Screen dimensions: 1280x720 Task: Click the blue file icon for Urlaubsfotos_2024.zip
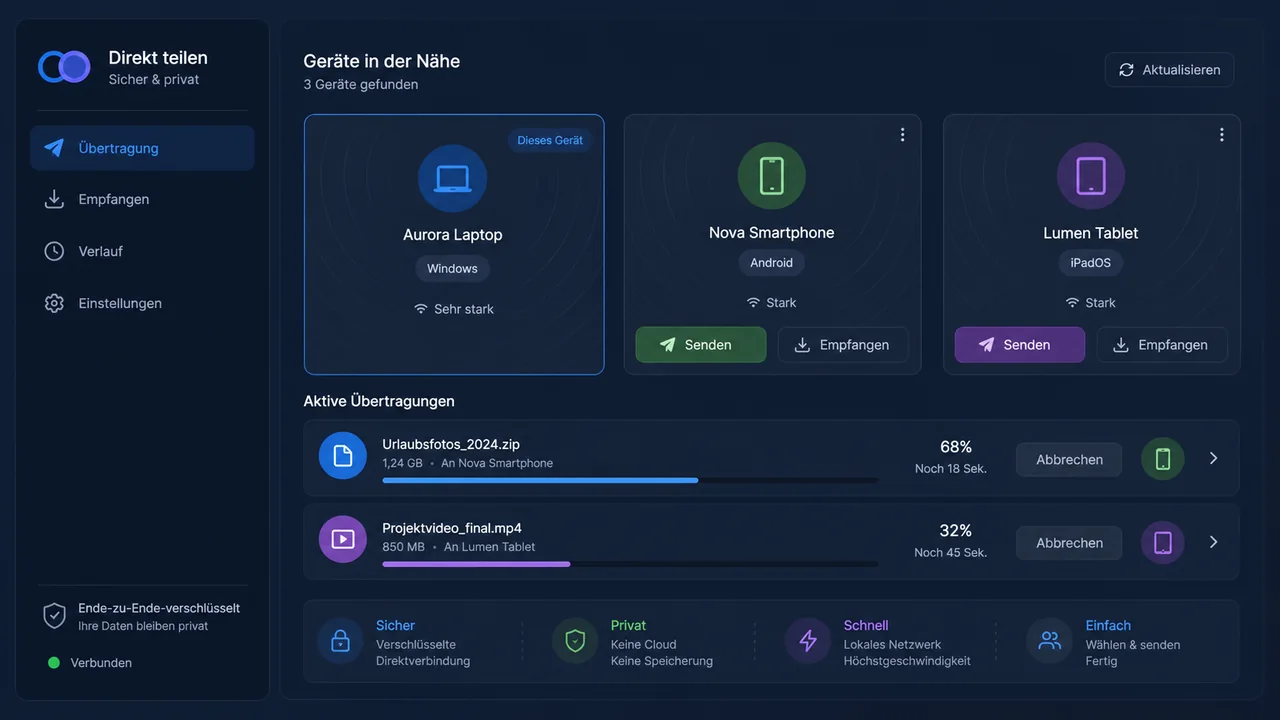343,456
